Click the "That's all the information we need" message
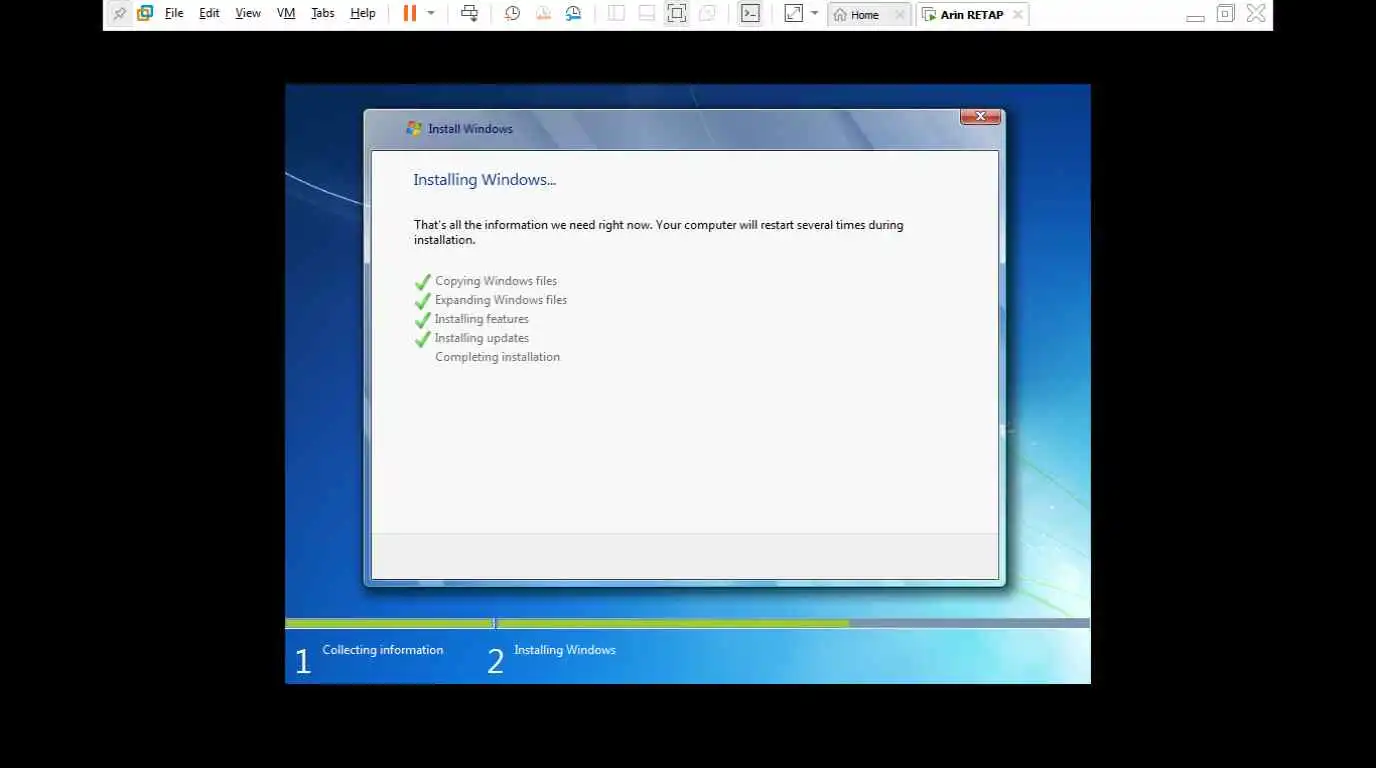This screenshot has height=768, width=1376. [659, 232]
